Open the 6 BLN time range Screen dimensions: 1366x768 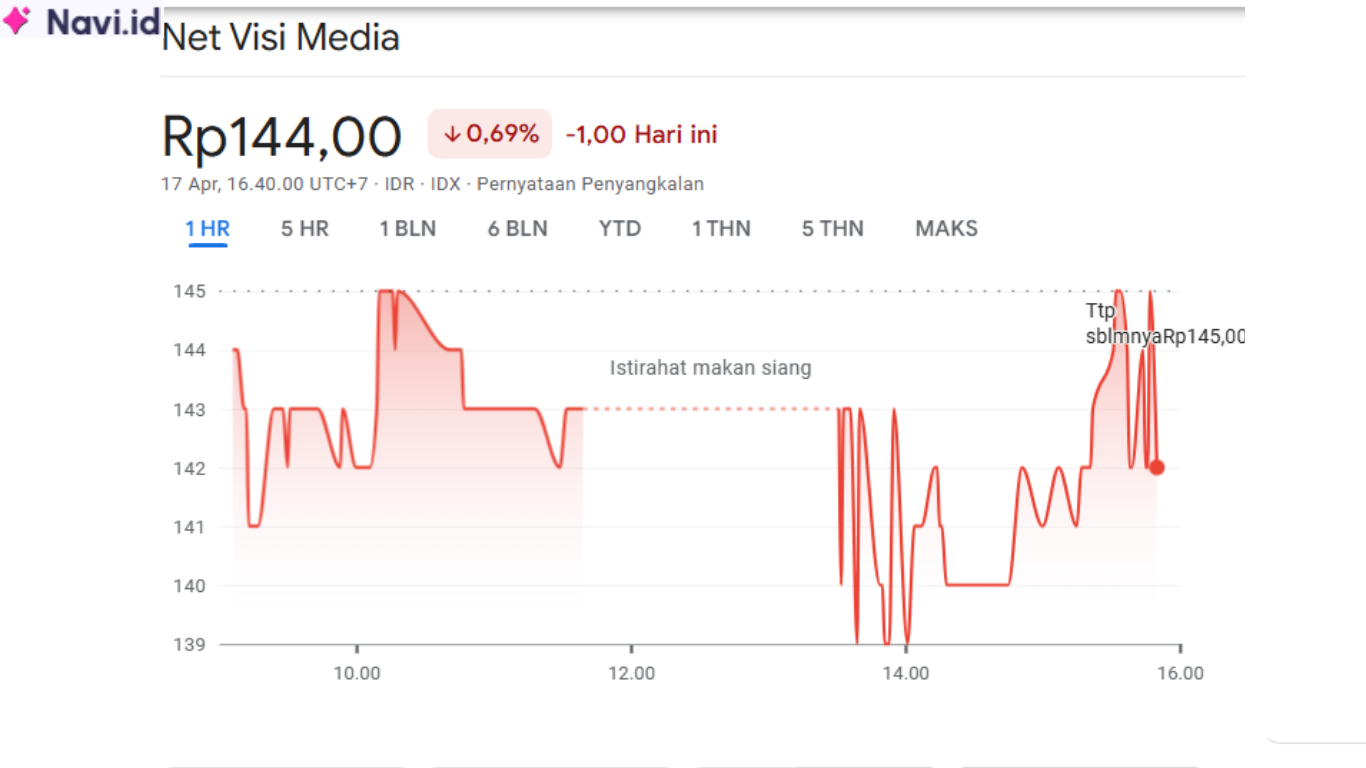pyautogui.click(x=517, y=228)
